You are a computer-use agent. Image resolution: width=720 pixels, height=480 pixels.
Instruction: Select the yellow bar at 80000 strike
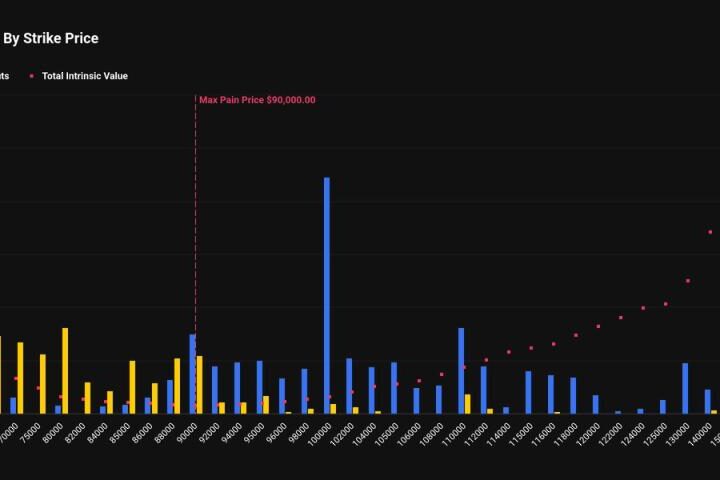pos(65,370)
